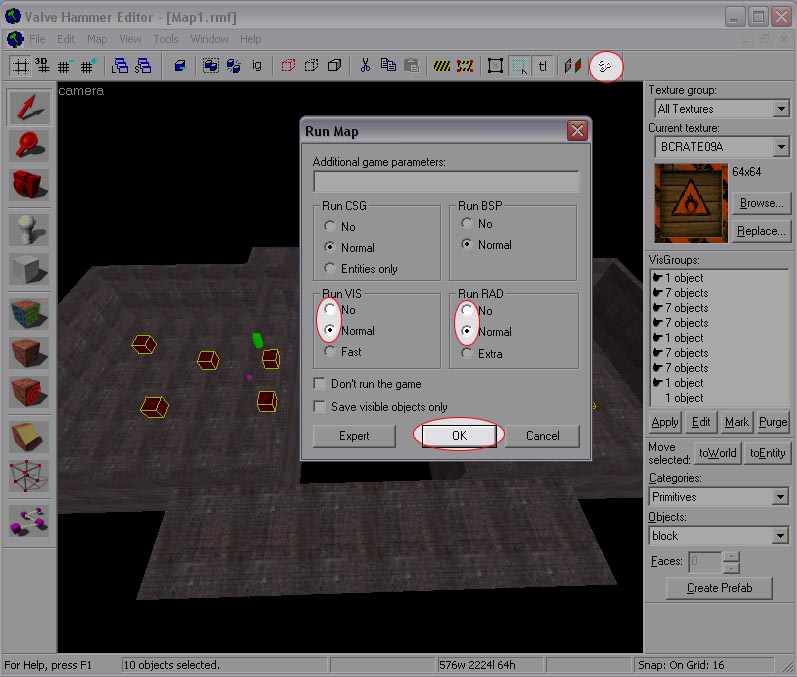Select the Vertex manipulation tool

point(29,476)
